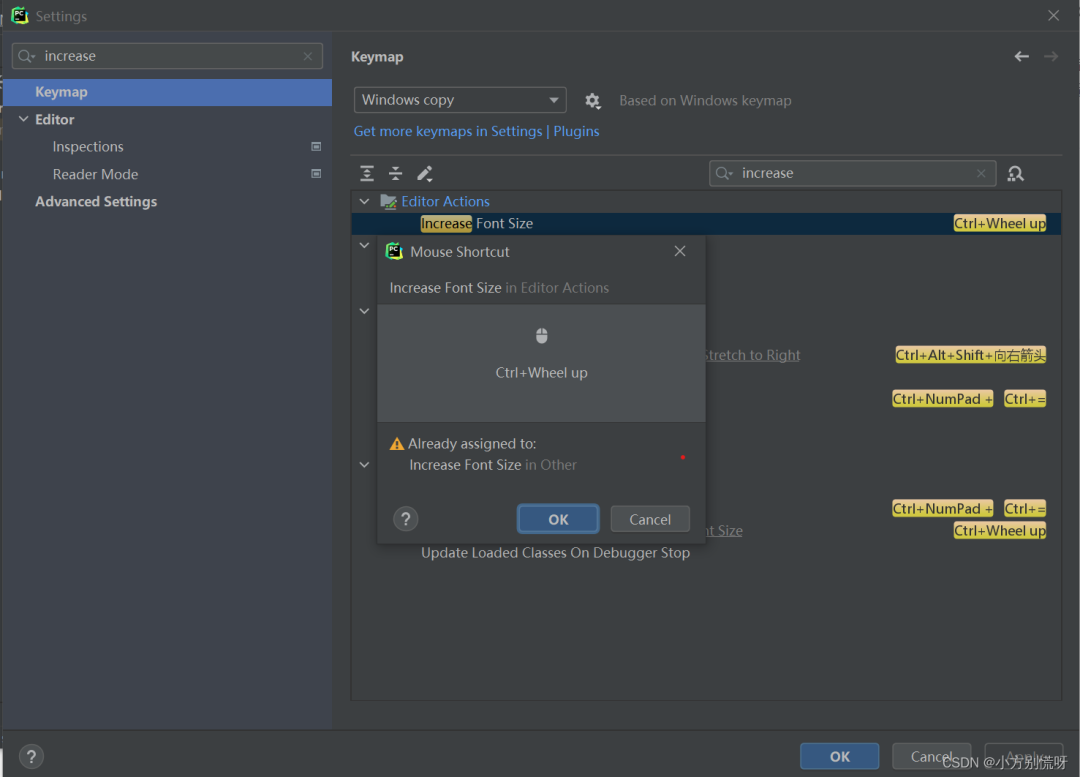1080x777 pixels.
Task: Cancel the Mouse Shortcut dialog
Action: 650,519
